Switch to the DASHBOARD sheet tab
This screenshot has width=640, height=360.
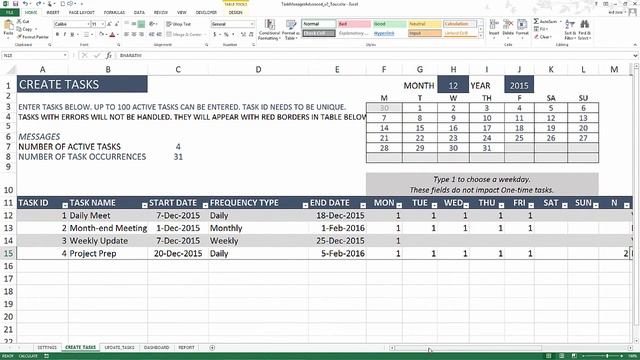point(156,347)
